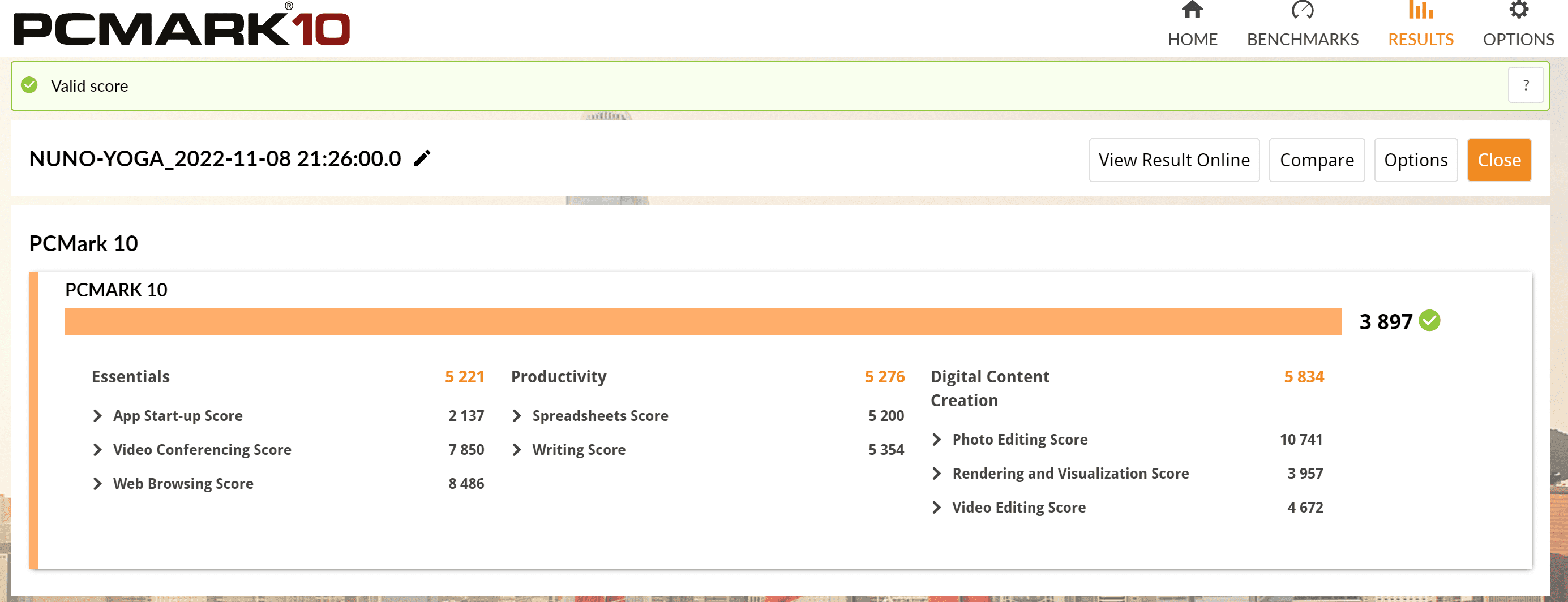Click the pencil icon to rename result
Screen dimensions: 1568x602
click(422, 159)
